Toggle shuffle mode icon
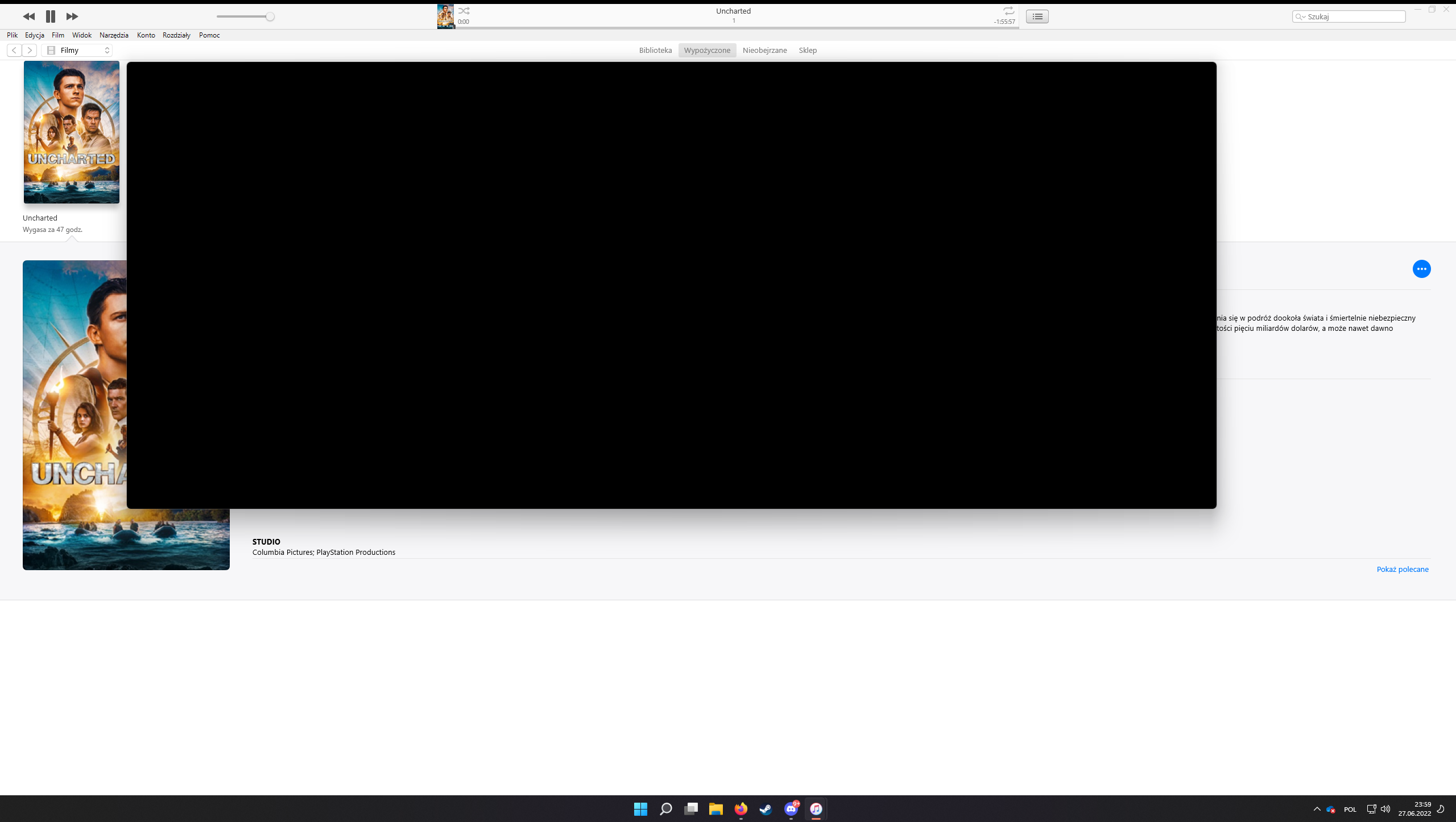Screen dimensions: 1456x822 pos(464,11)
